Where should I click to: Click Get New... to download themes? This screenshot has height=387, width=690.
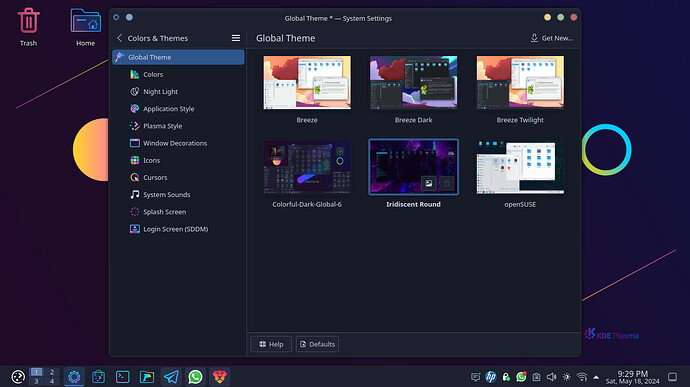click(x=551, y=38)
